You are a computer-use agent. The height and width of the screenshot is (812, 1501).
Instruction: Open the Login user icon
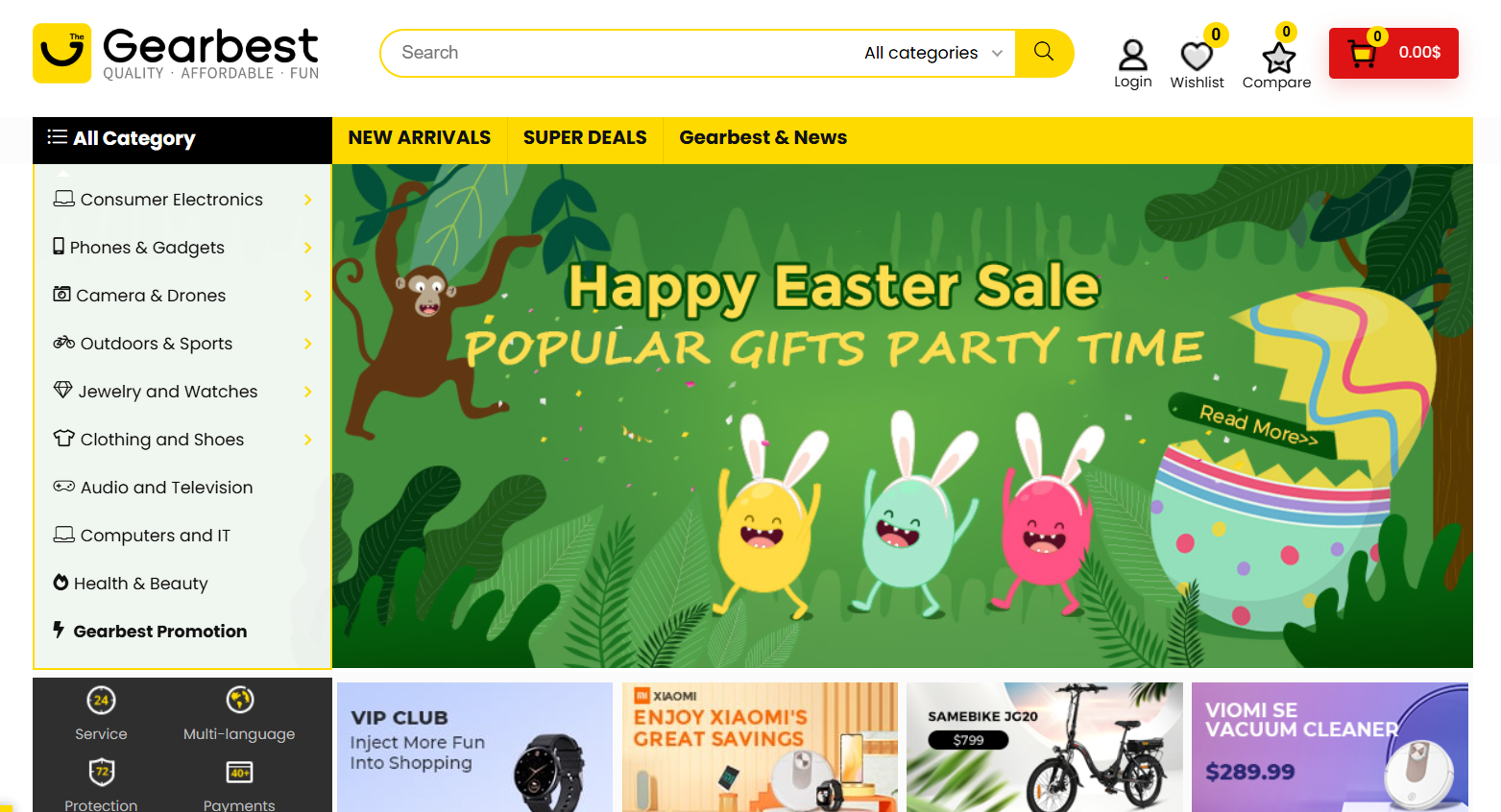[x=1132, y=55]
